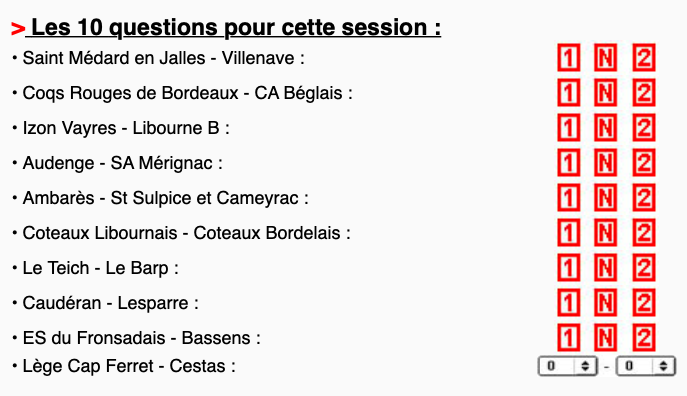Image resolution: width=687 pixels, height=396 pixels.
Task: Choose 1 for Le Teich - Le Barp
Action: [568, 268]
